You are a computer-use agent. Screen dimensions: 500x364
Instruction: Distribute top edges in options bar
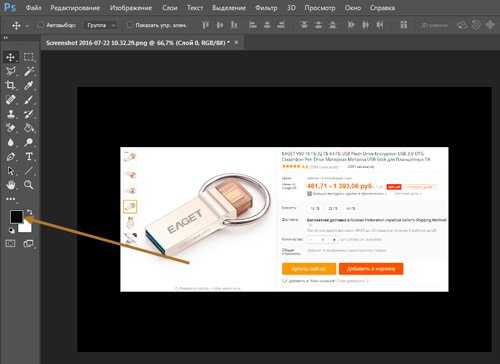[304, 25]
